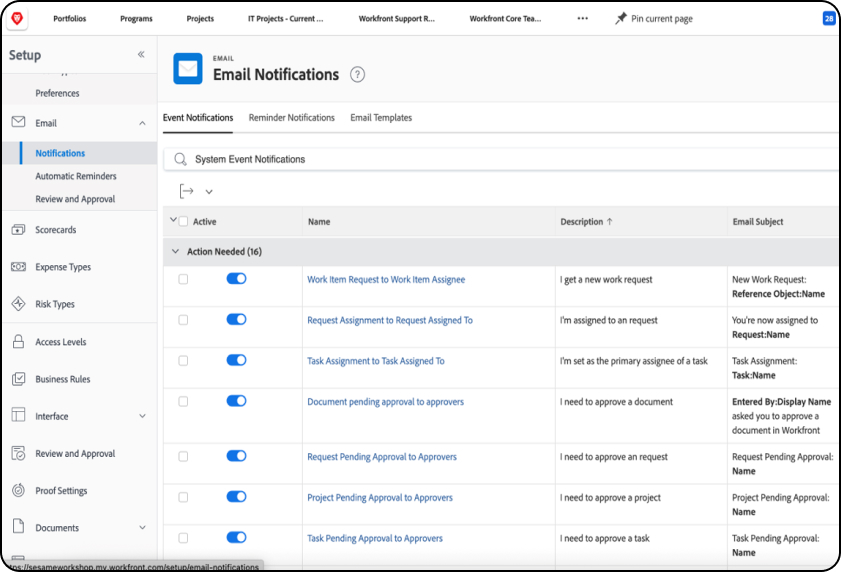Open the header select-all dropdown chevron
The height and width of the screenshot is (572, 841).
173,219
